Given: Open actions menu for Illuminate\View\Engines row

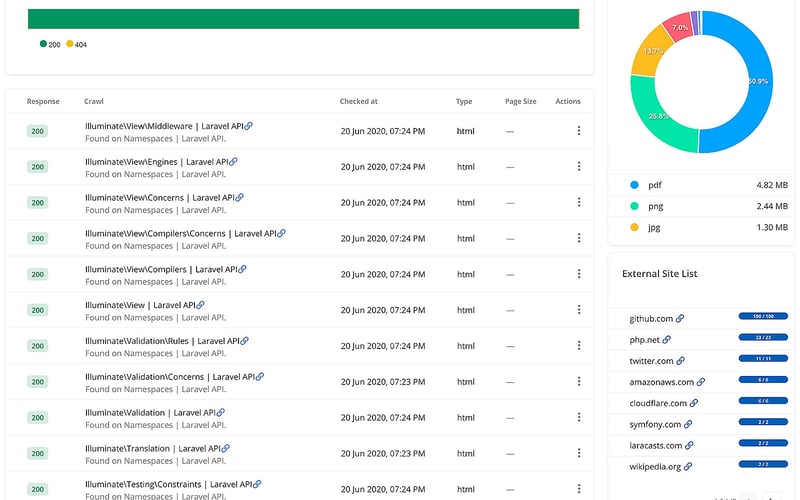Looking at the screenshot, I should [579, 166].
